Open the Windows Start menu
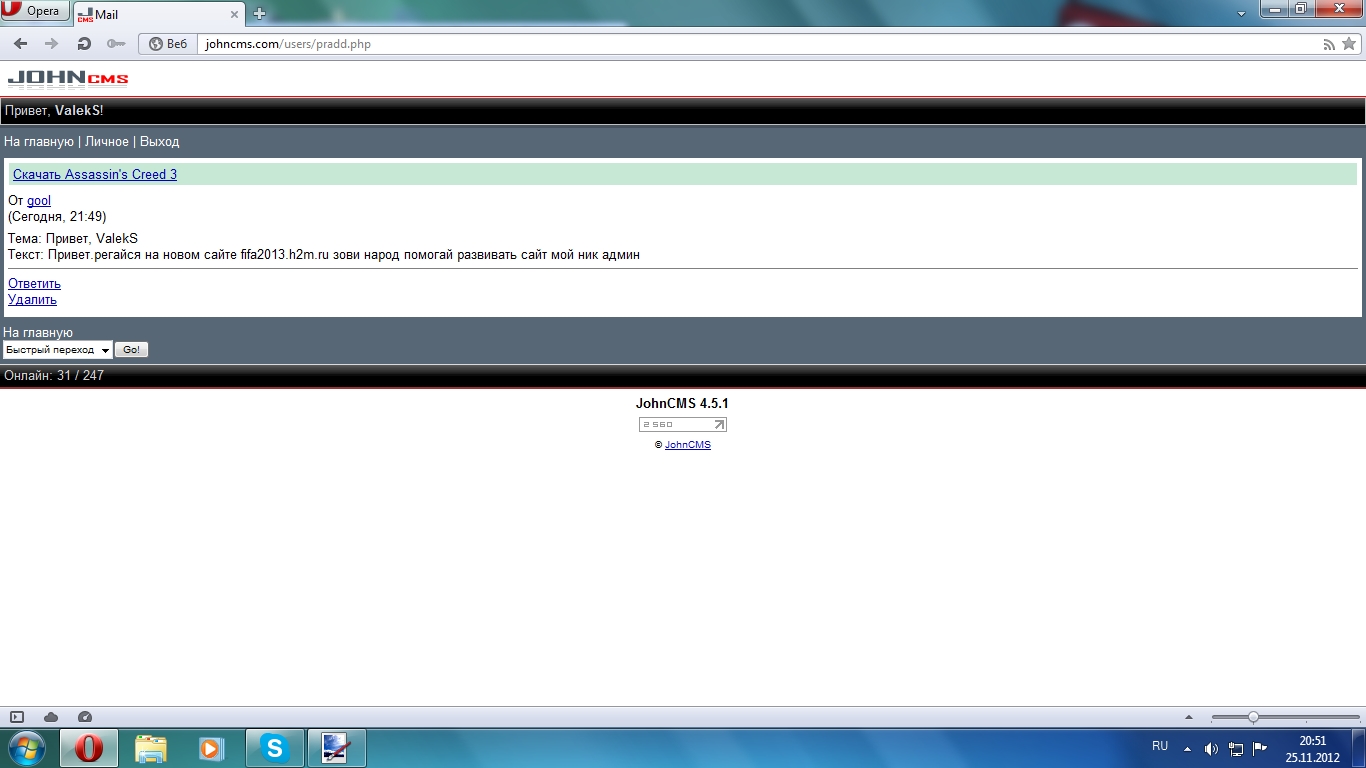This screenshot has height=768, width=1366. click(x=26, y=748)
